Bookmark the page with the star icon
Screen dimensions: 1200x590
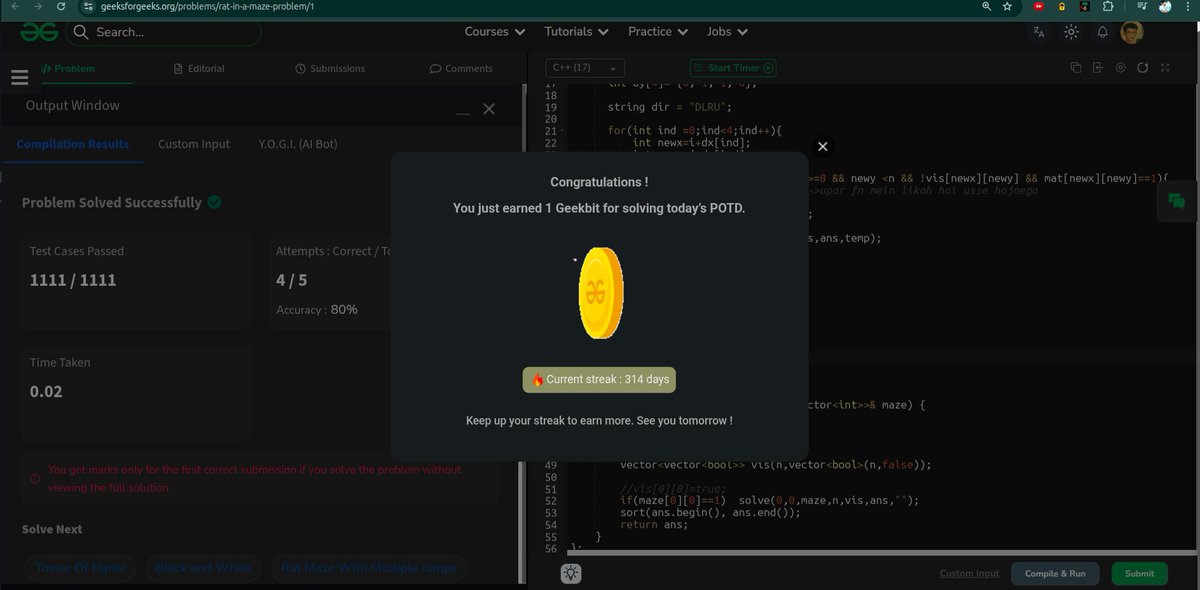[x=1007, y=7]
